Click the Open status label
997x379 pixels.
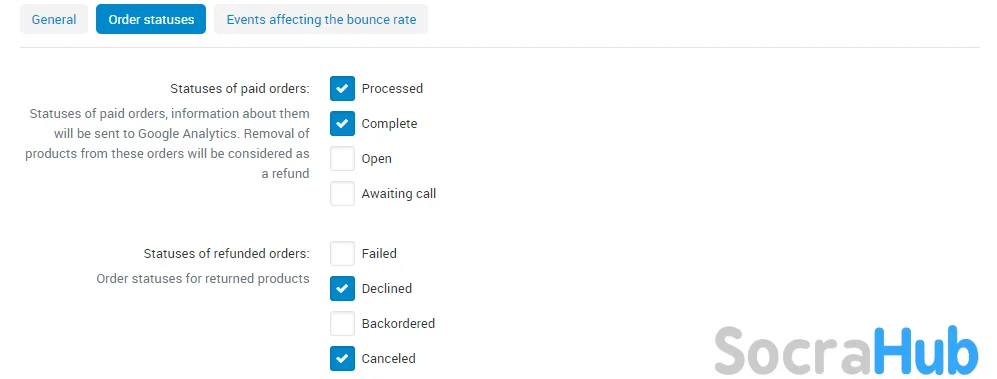point(376,158)
